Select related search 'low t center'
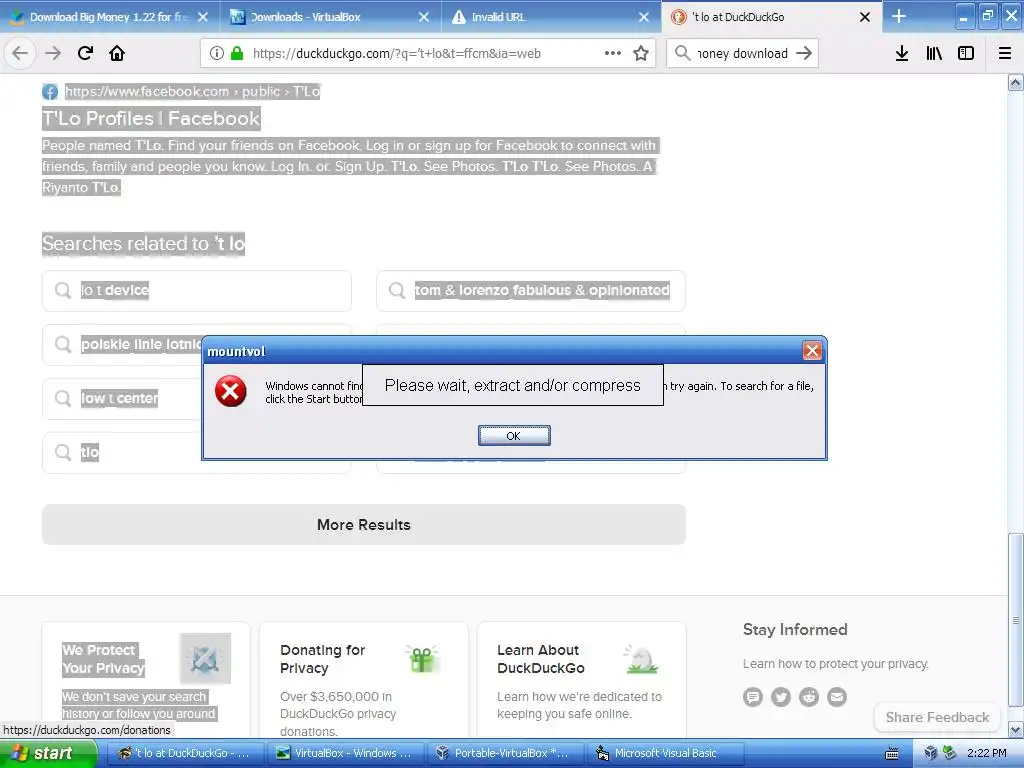Viewport: 1024px width, 768px height. [x=122, y=398]
